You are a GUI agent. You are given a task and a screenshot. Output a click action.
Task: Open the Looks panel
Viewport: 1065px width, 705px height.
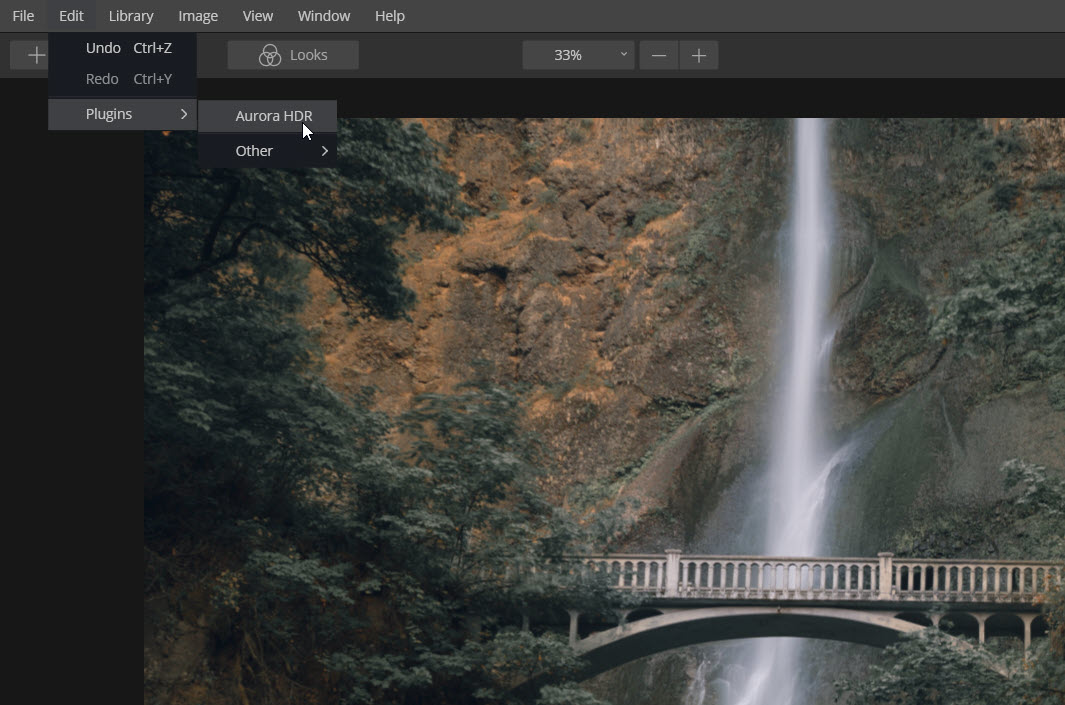pyautogui.click(x=293, y=55)
